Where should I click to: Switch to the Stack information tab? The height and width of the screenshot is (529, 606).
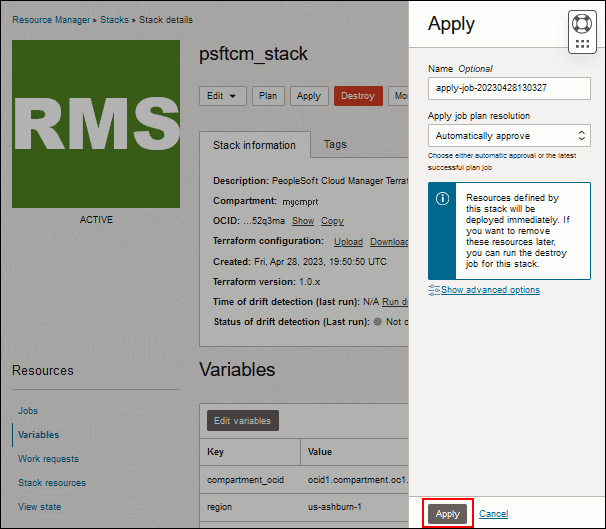tap(255, 145)
